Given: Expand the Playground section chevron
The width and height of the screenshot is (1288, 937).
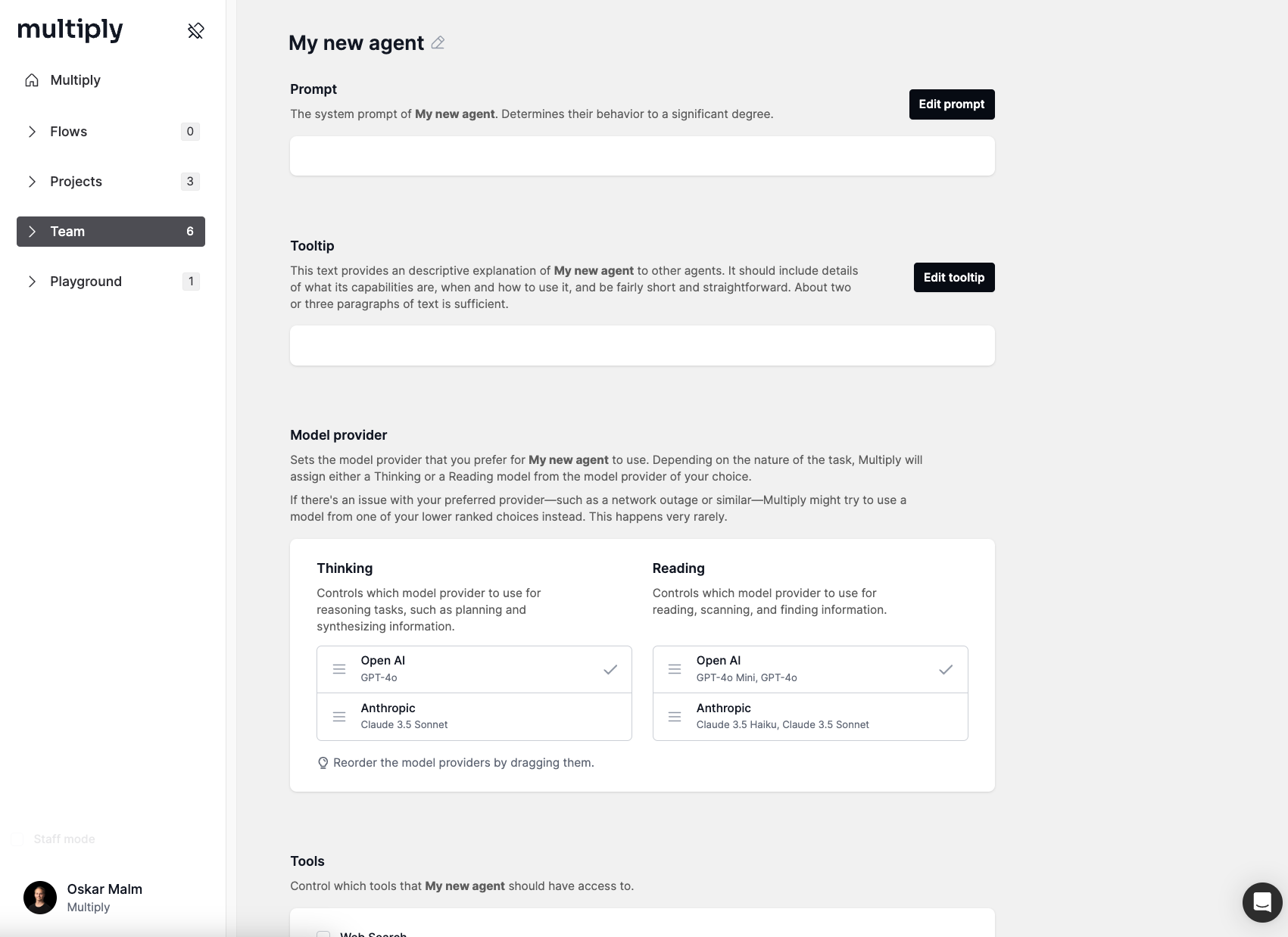Looking at the screenshot, I should pyautogui.click(x=32, y=282).
